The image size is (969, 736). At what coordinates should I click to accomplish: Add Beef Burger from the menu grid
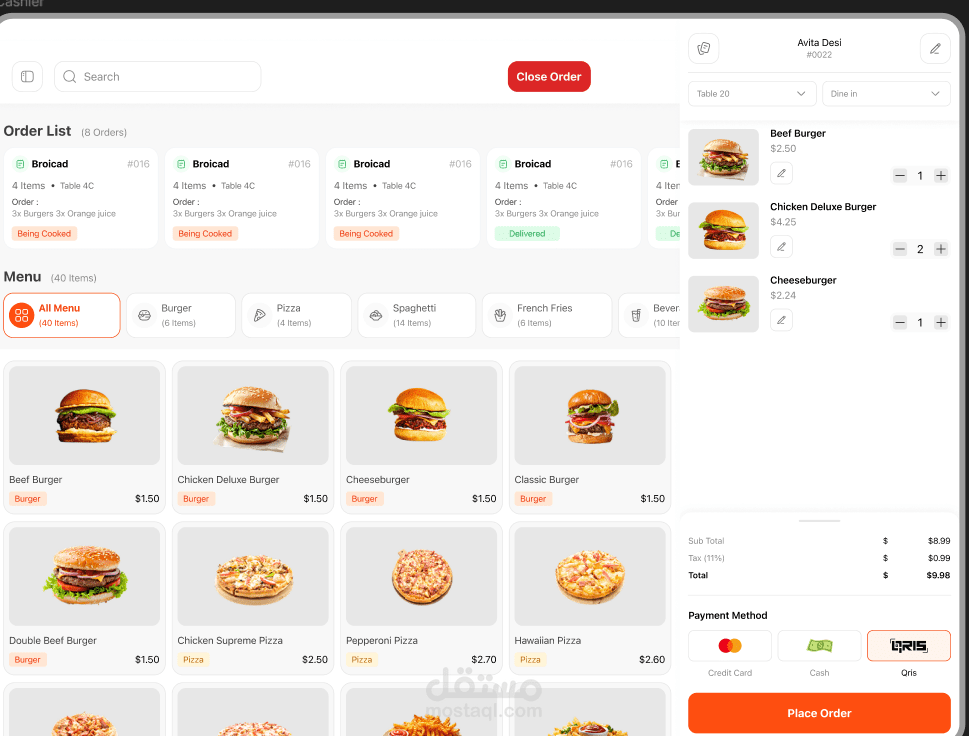(x=85, y=437)
